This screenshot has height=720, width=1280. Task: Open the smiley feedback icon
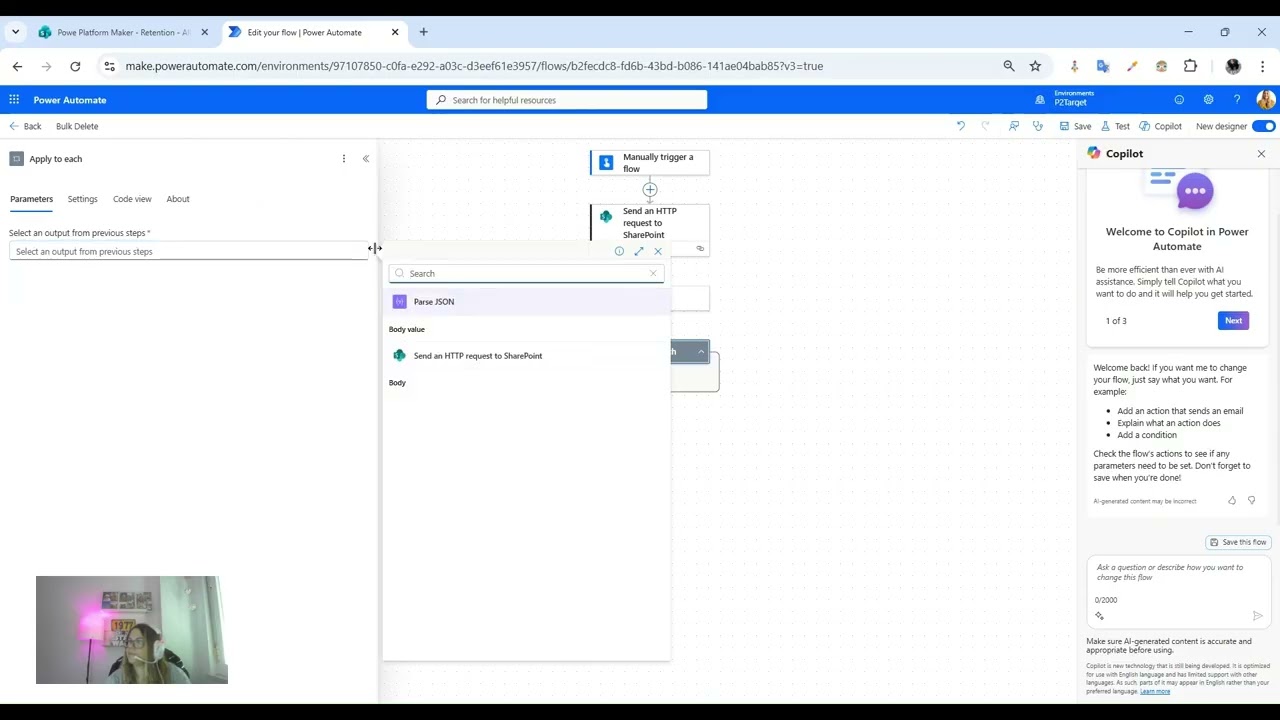pos(1179,100)
